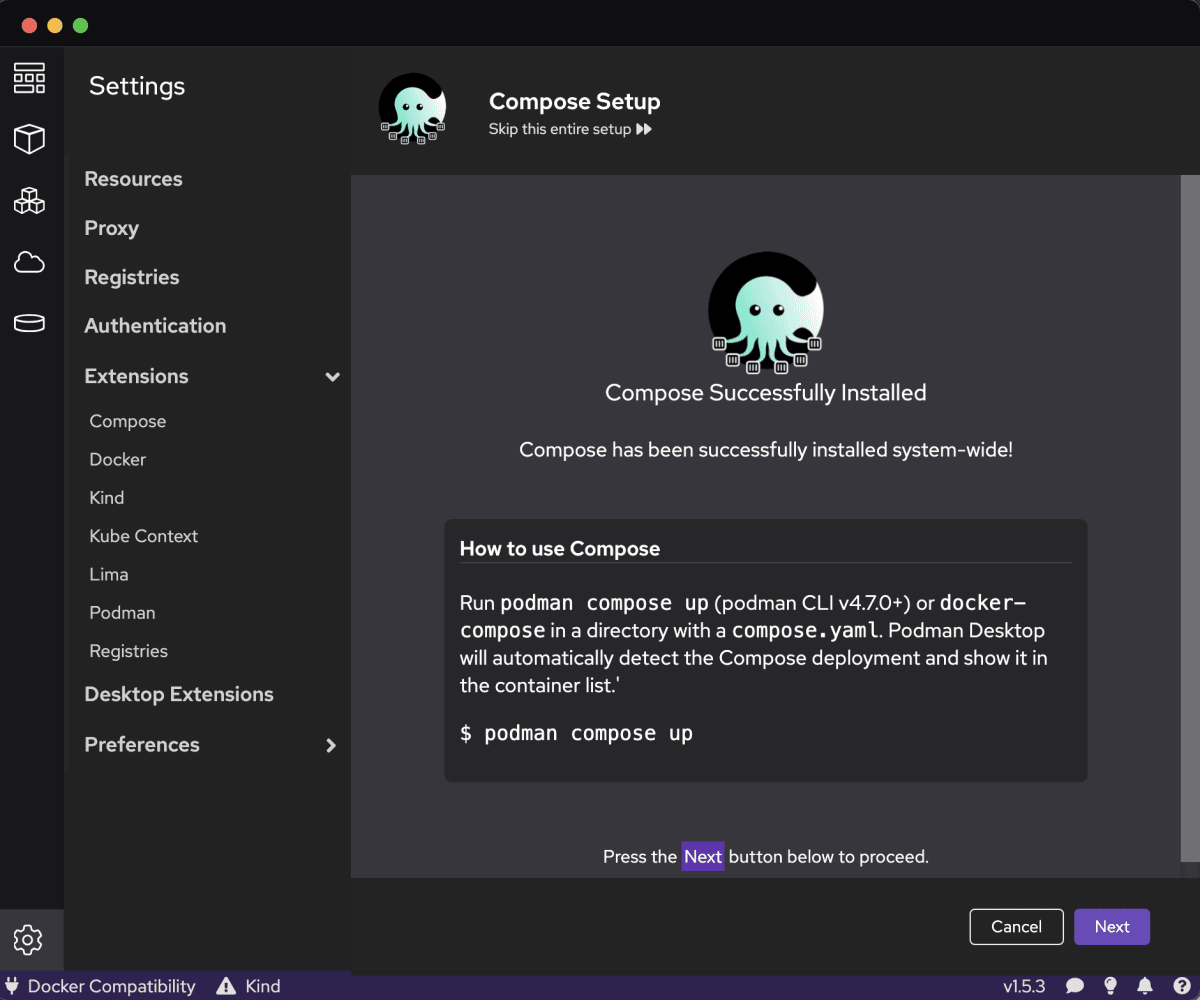This screenshot has height=1000, width=1200.
Task: Open the Volumes disk icon
Action: (29, 323)
